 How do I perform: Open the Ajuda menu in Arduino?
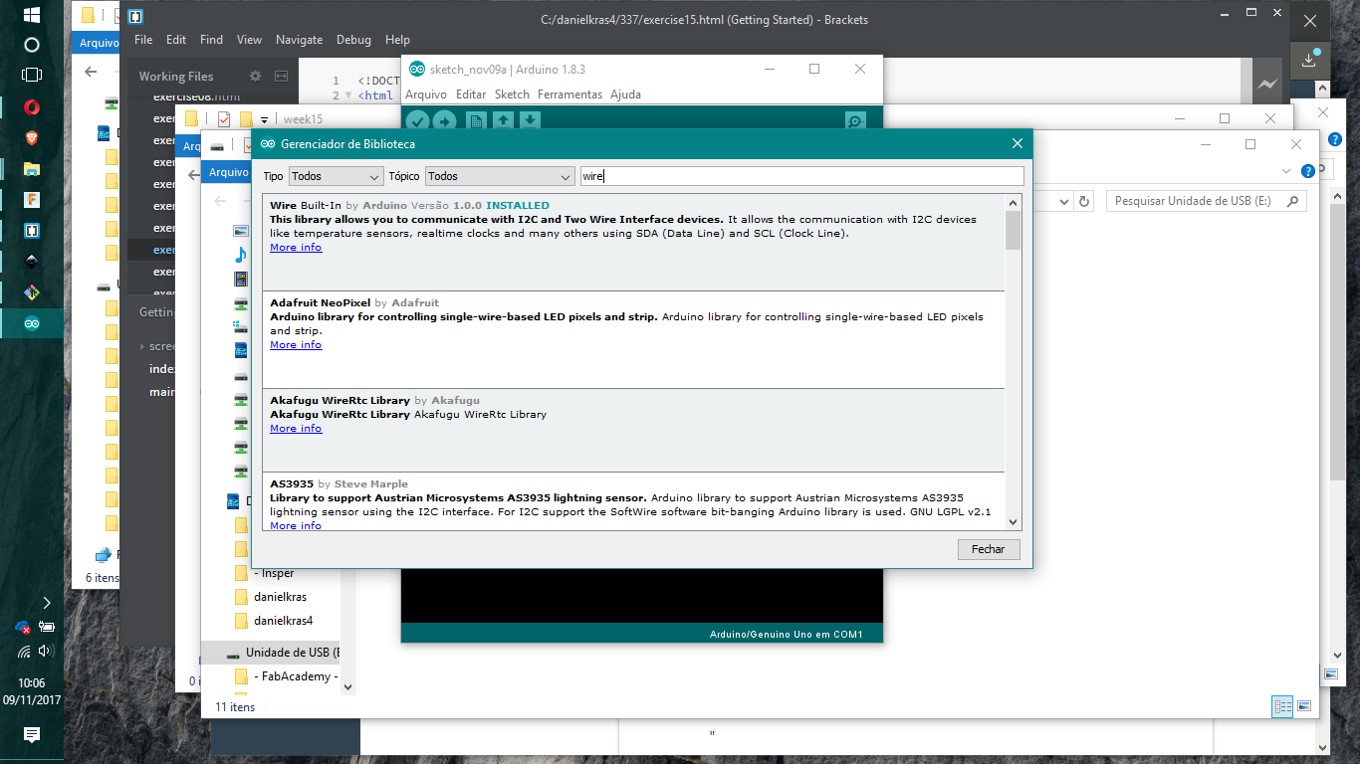625,94
